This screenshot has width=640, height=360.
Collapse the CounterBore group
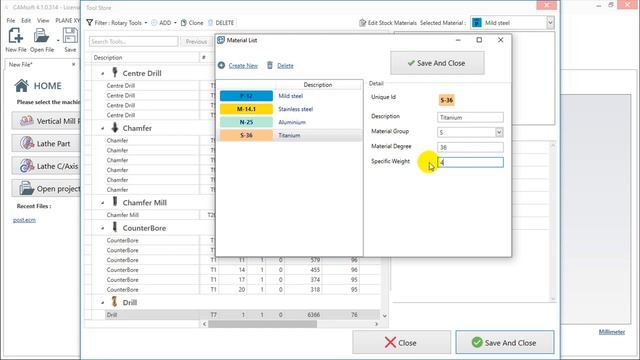click(103, 228)
